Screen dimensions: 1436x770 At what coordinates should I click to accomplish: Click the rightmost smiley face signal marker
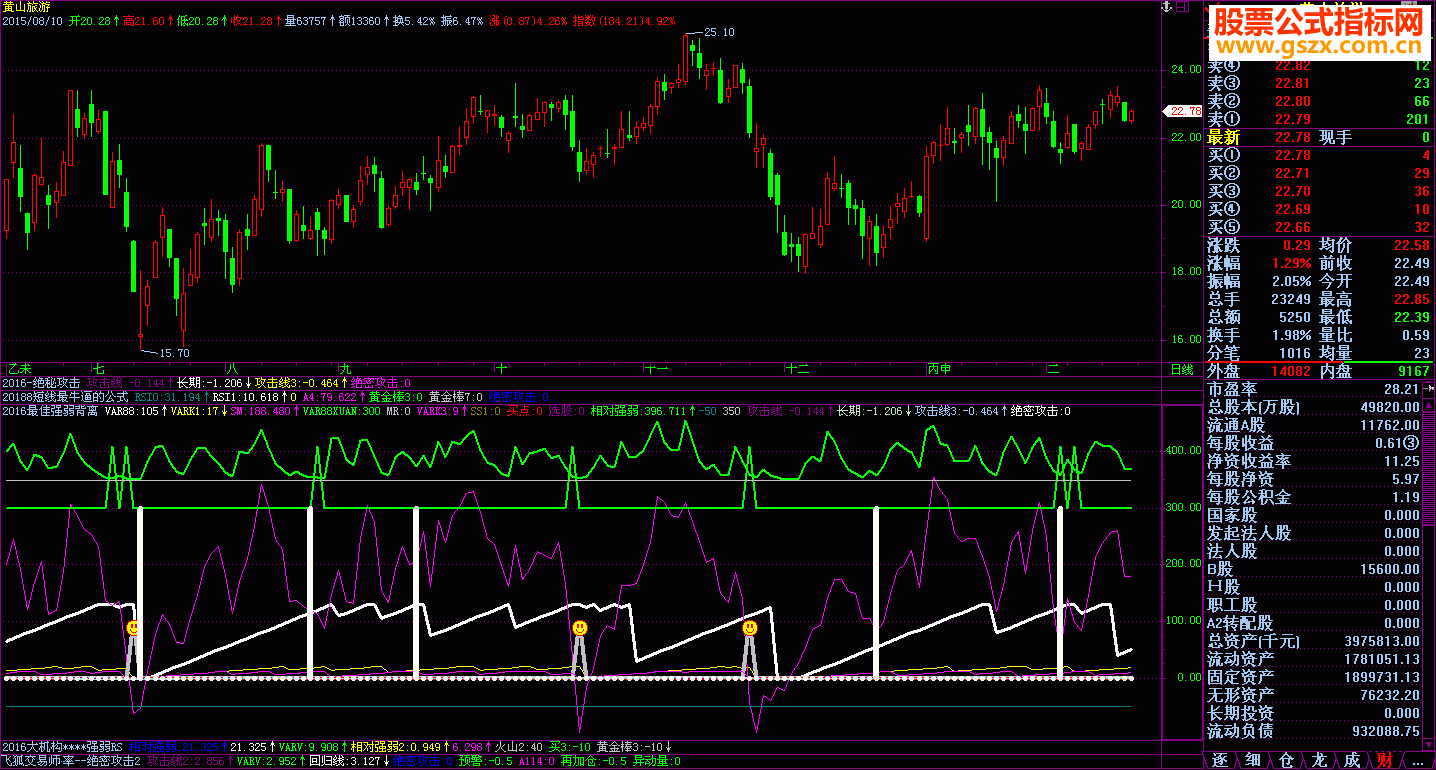click(750, 628)
